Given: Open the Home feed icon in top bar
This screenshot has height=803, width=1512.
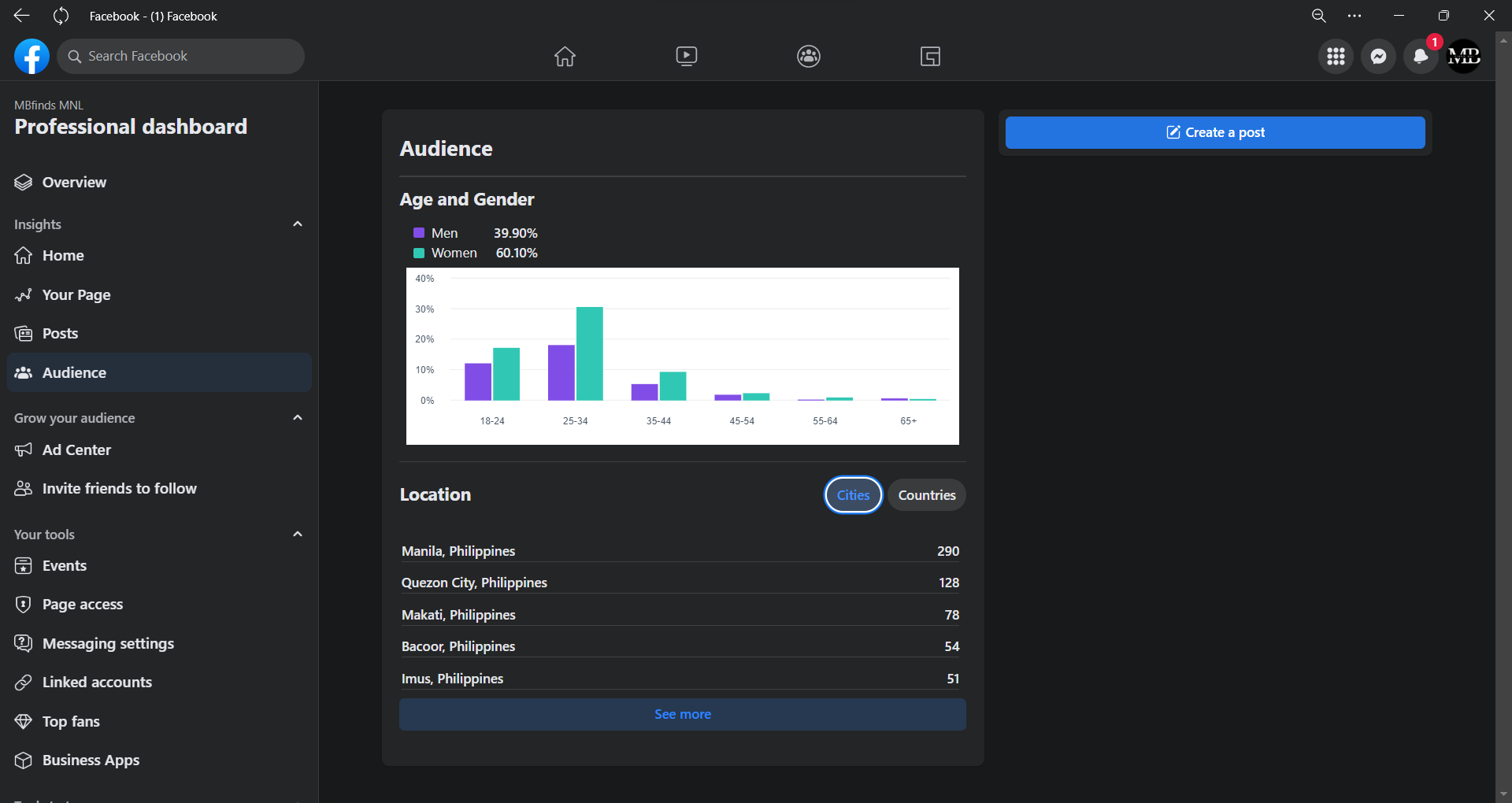Looking at the screenshot, I should click(x=565, y=56).
